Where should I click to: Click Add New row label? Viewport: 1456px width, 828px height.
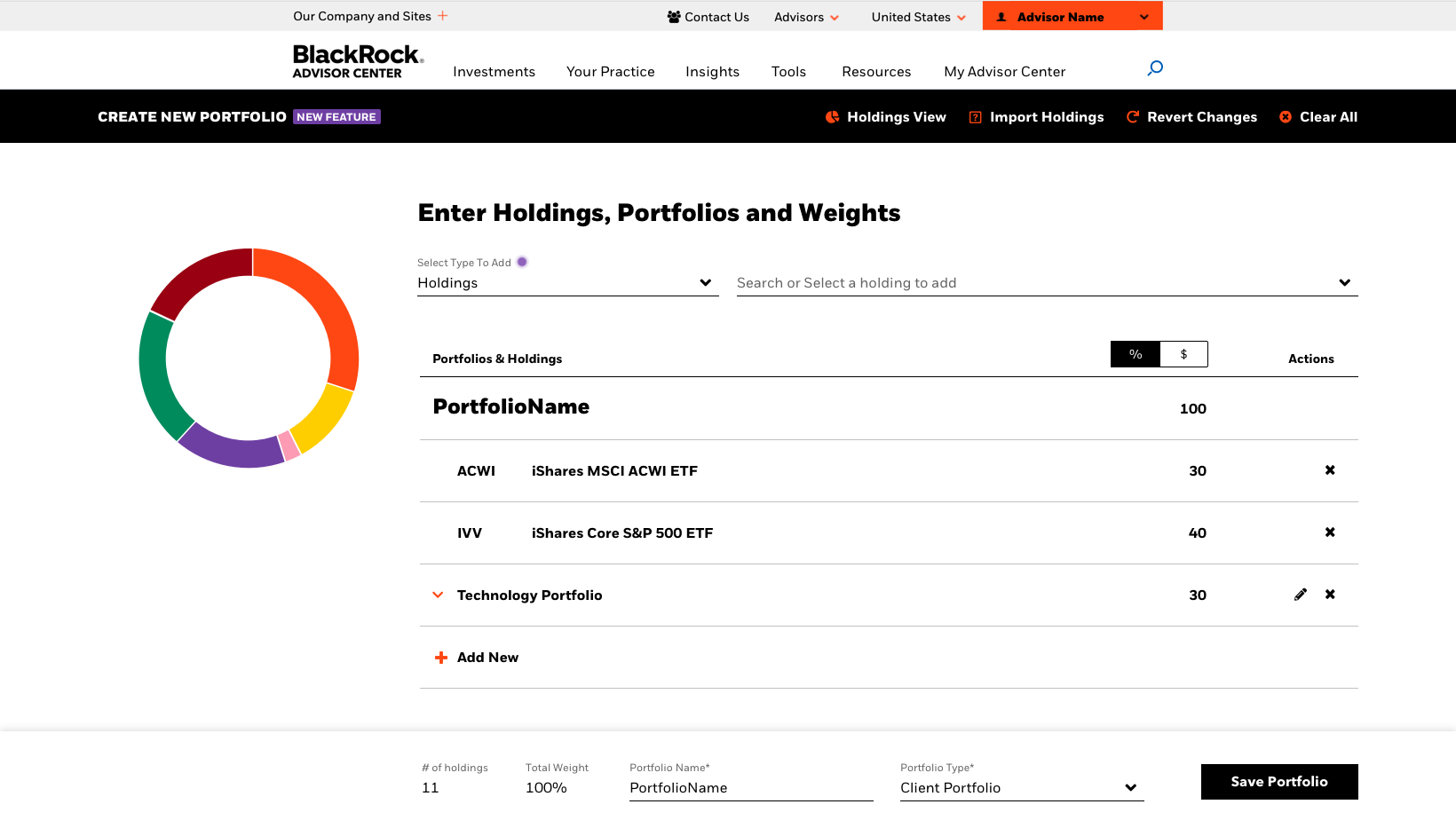[487, 658]
